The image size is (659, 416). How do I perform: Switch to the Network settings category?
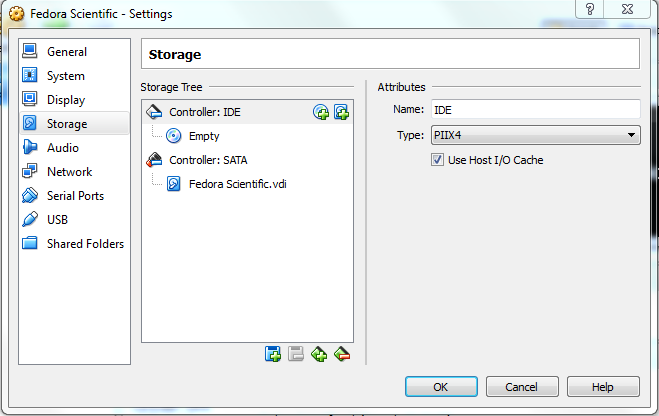click(x=69, y=172)
